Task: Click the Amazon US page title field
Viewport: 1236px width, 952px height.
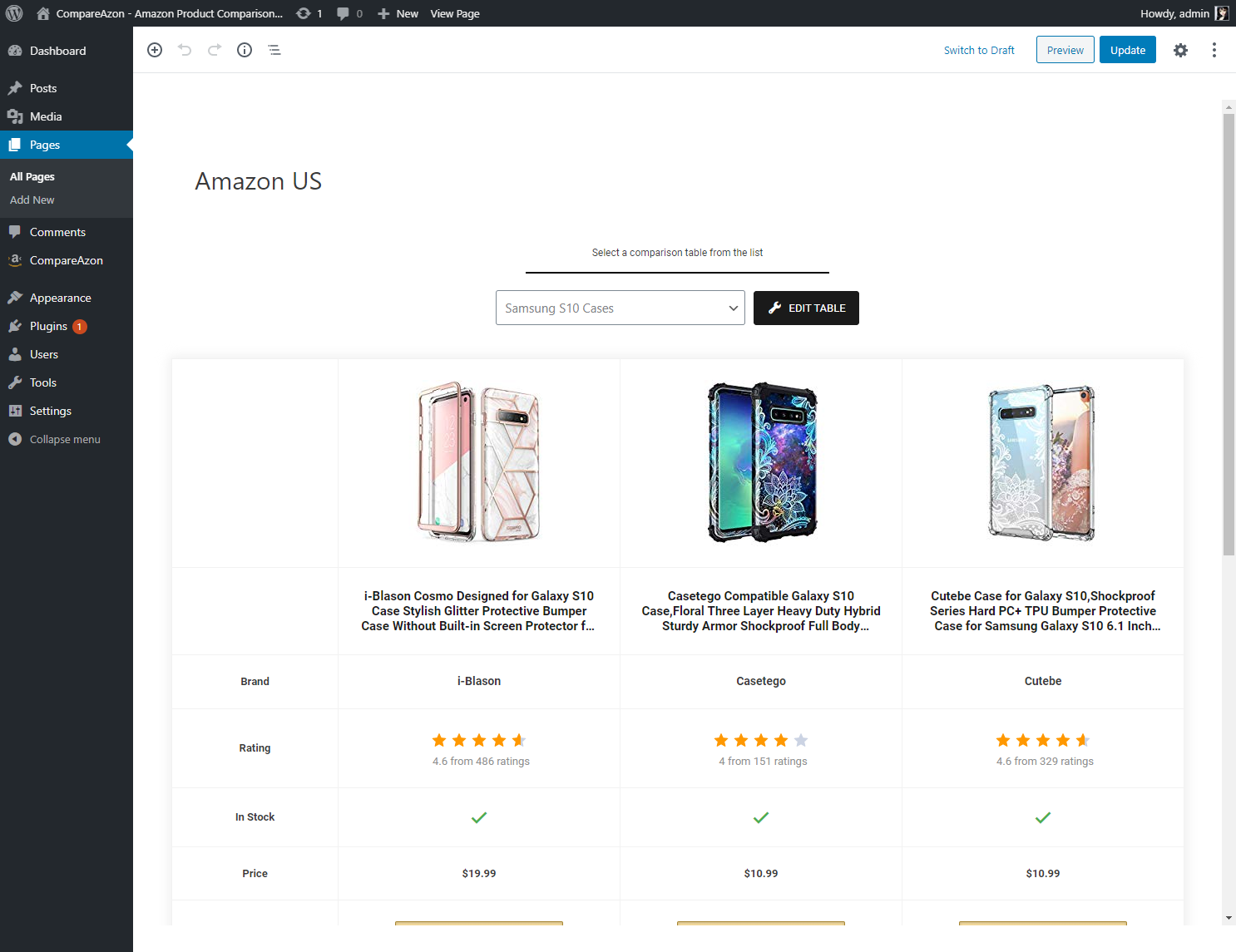Action: [x=259, y=181]
